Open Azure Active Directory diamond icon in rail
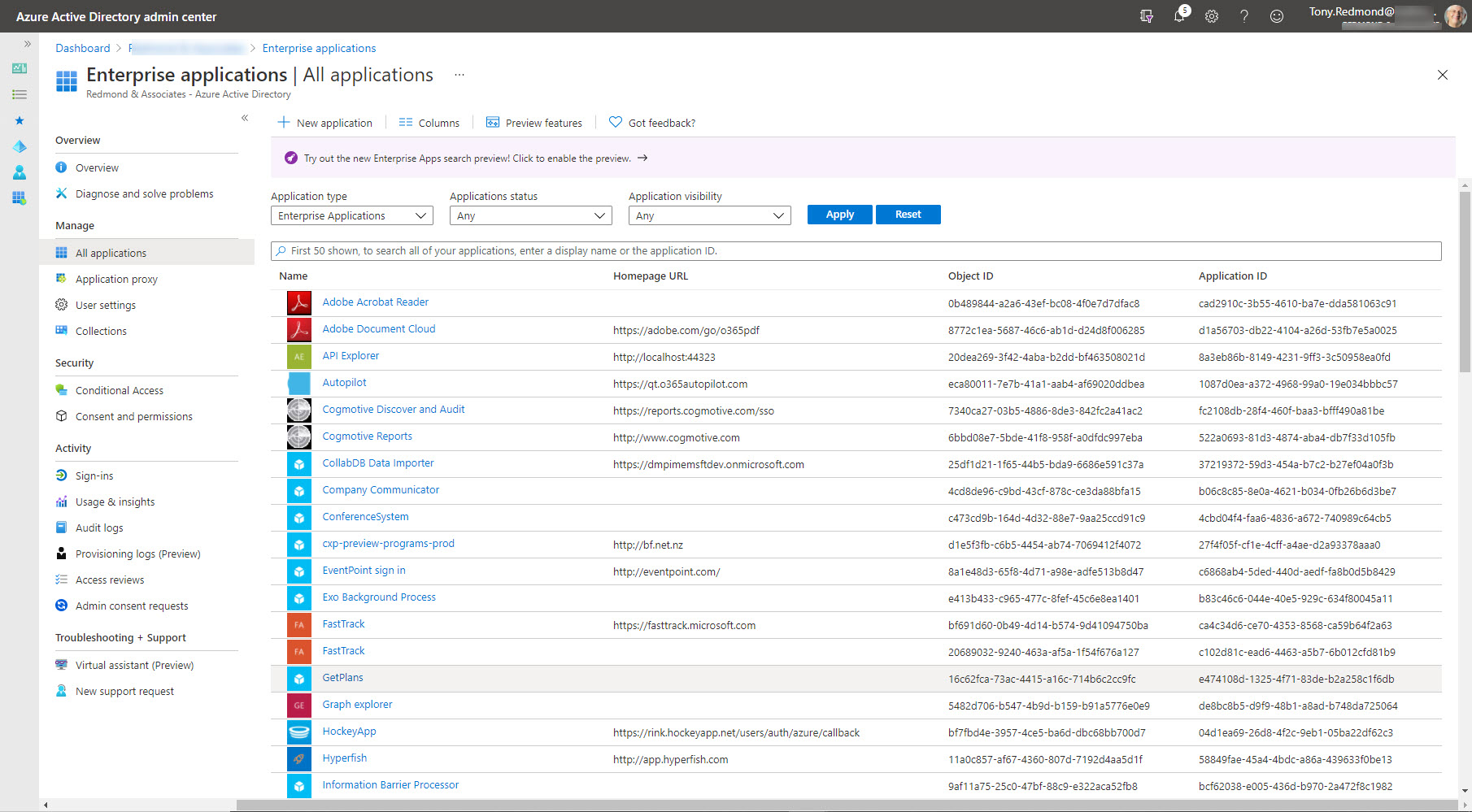The height and width of the screenshot is (812, 1472). [x=20, y=146]
